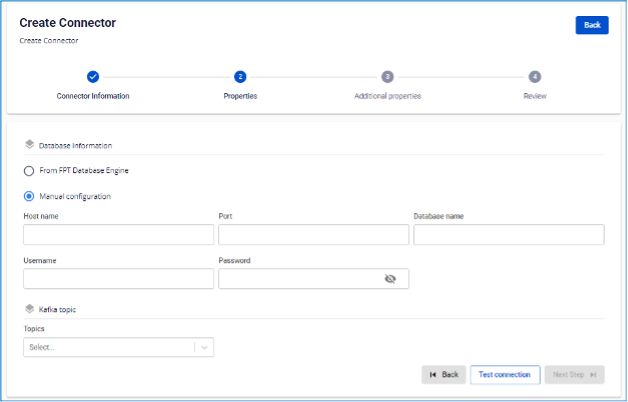Select step 4 Review circle
The image size is (628, 402).
point(535,76)
